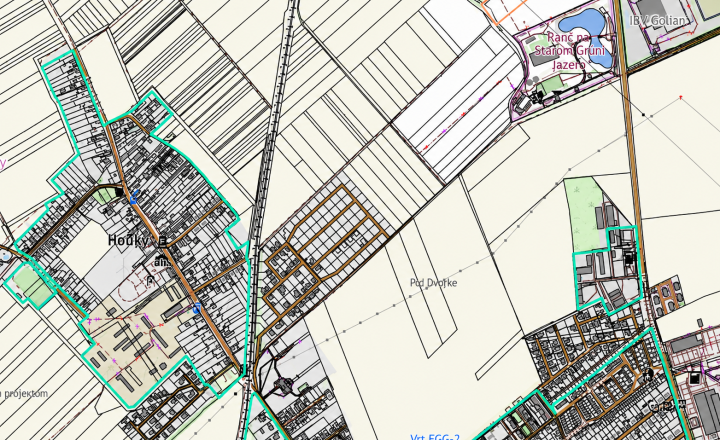Click the building symbol below Hoŭky label
720x440 pixels.
[161, 261]
